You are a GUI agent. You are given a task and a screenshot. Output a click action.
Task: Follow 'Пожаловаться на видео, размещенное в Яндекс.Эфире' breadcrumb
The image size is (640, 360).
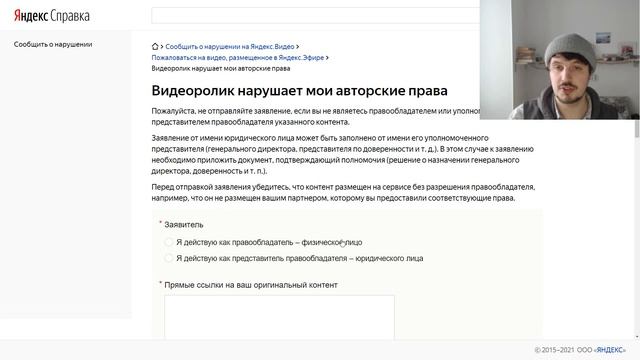click(238, 58)
